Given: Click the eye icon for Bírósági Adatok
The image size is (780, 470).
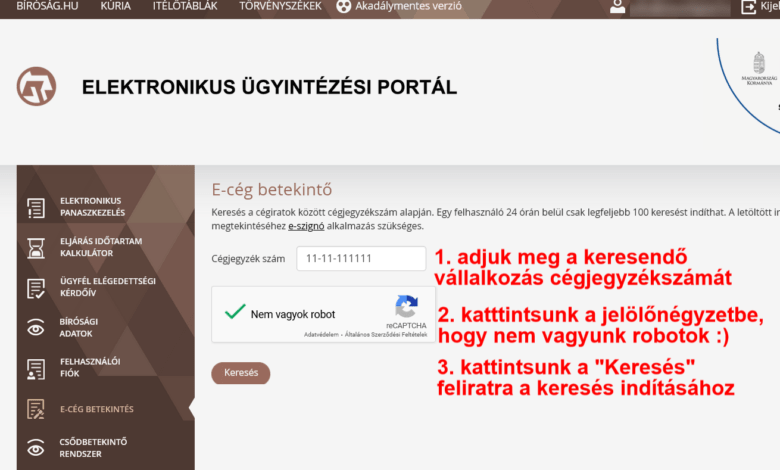Looking at the screenshot, I should point(36,328).
